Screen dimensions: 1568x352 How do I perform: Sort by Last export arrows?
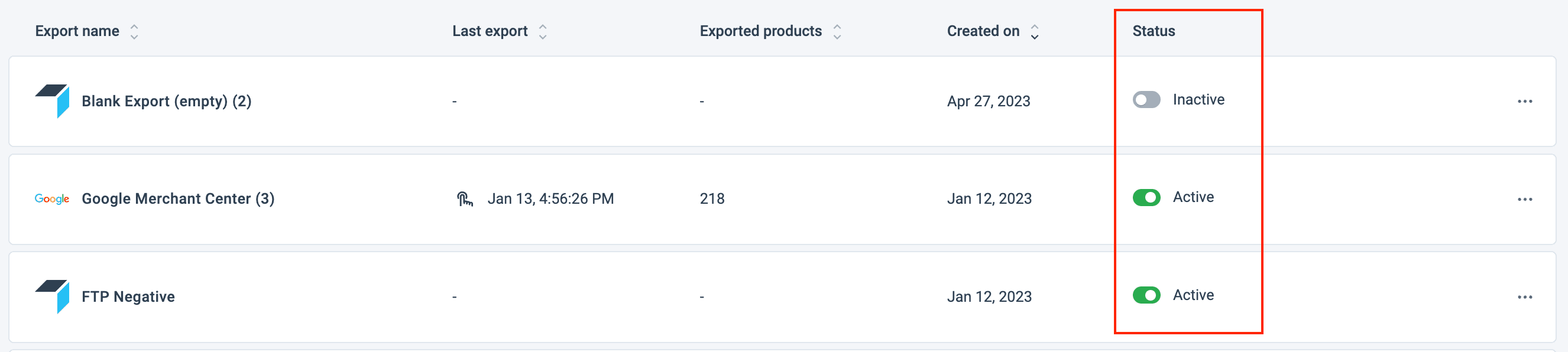(543, 32)
